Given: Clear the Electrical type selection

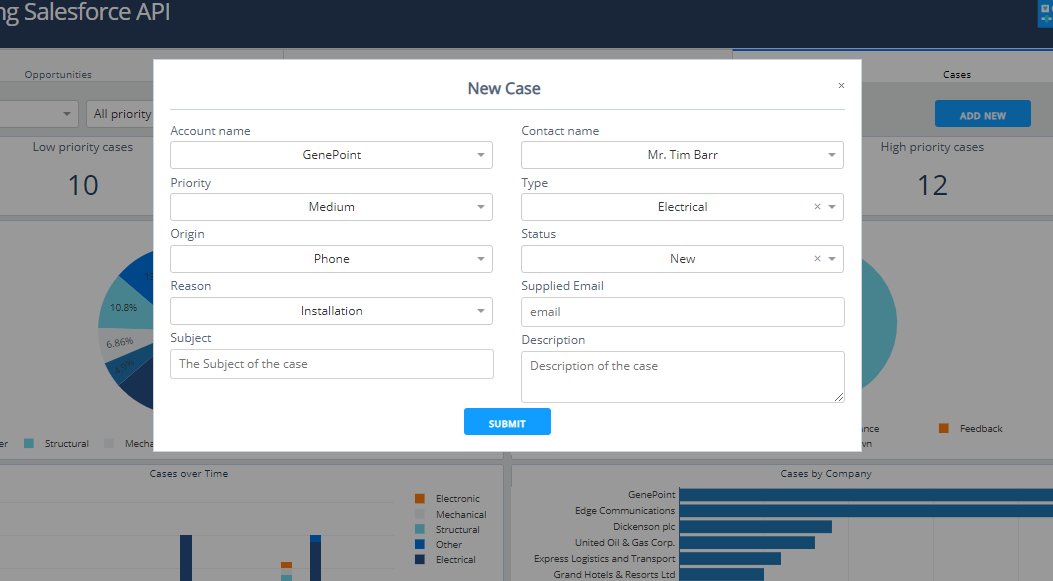Looking at the screenshot, I should click(817, 207).
